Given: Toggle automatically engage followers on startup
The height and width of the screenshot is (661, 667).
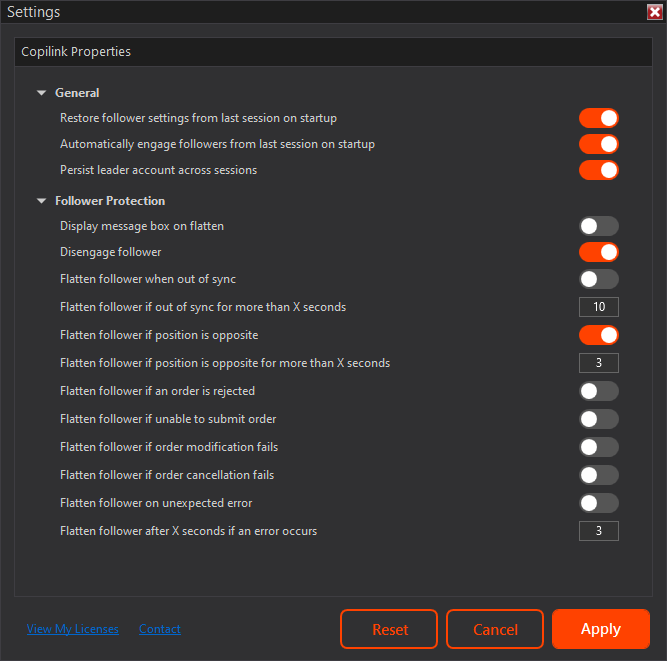Looking at the screenshot, I should 598,144.
